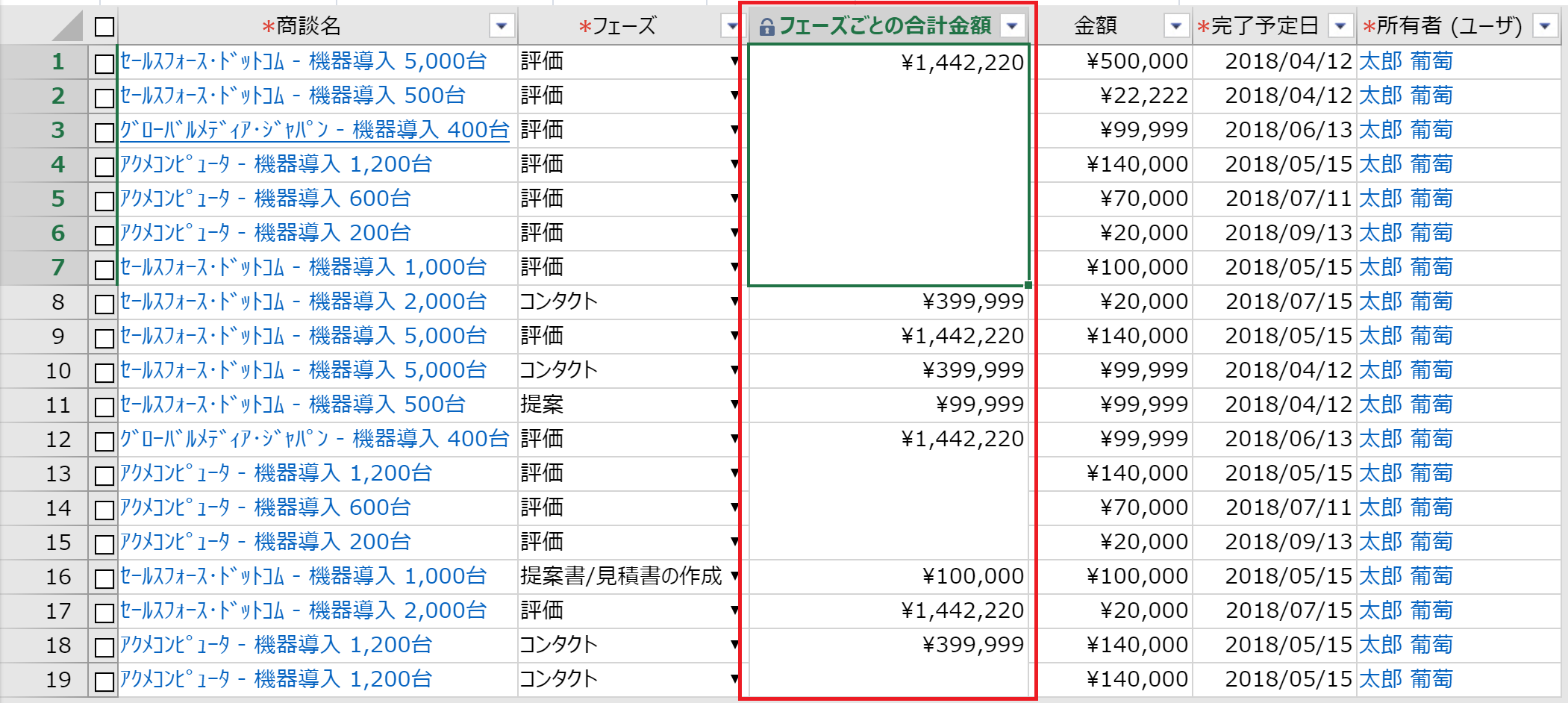Check the checkbox in row 1
The image size is (1568, 703).
(x=104, y=63)
